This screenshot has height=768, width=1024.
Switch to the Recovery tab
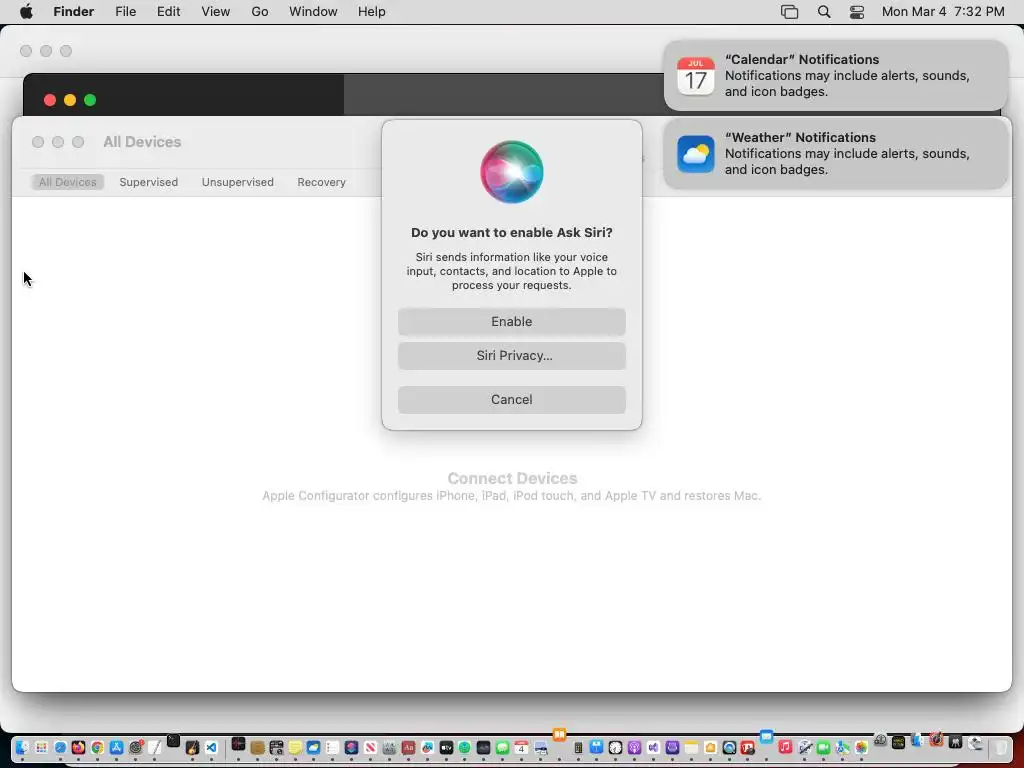click(x=321, y=182)
